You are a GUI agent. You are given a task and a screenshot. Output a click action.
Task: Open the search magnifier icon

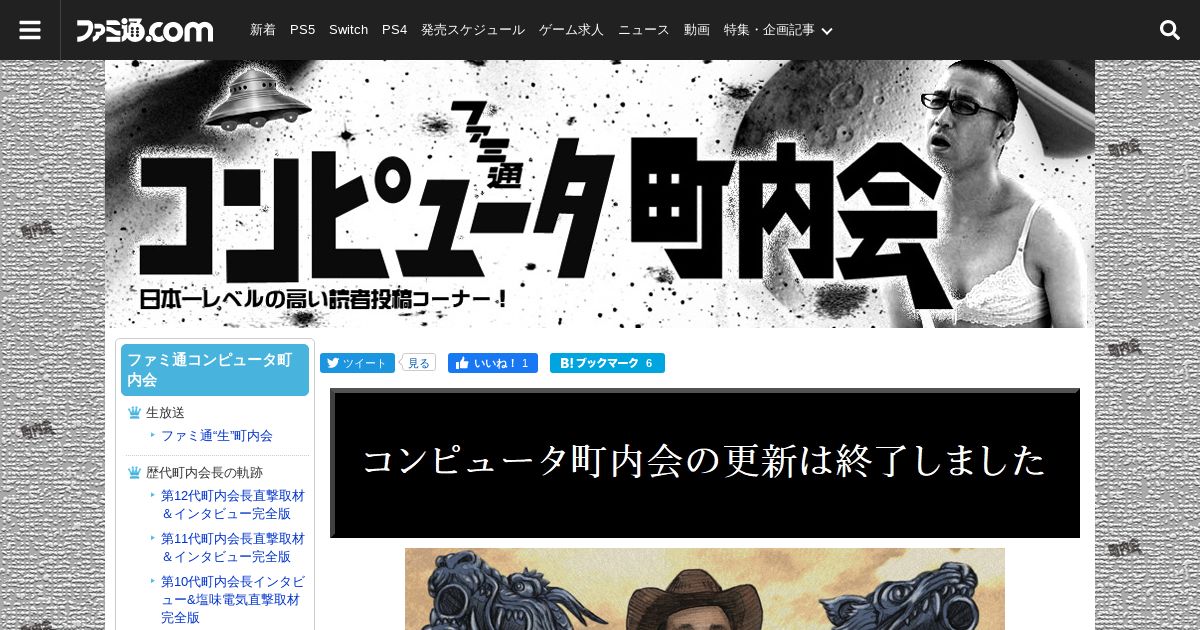[1170, 30]
